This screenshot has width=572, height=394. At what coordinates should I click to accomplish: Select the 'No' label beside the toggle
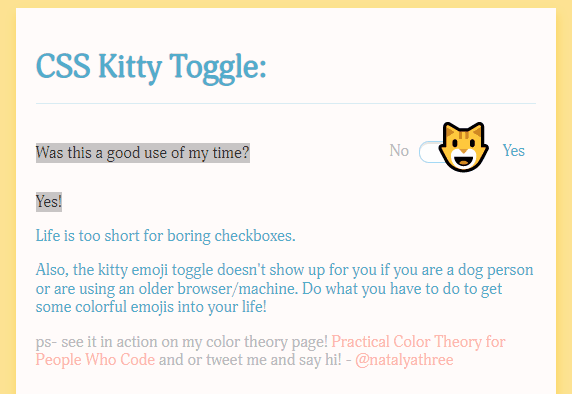coord(399,151)
